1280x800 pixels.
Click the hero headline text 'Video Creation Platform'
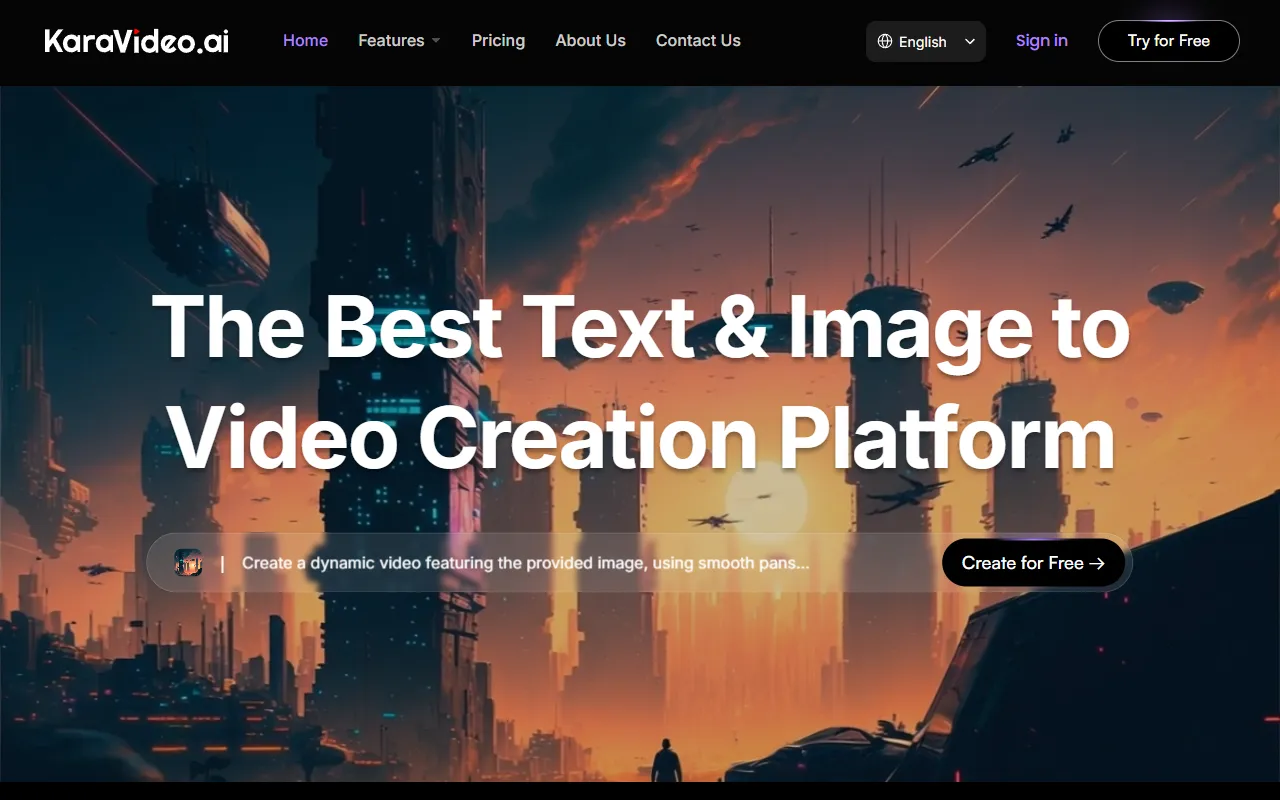coord(640,440)
